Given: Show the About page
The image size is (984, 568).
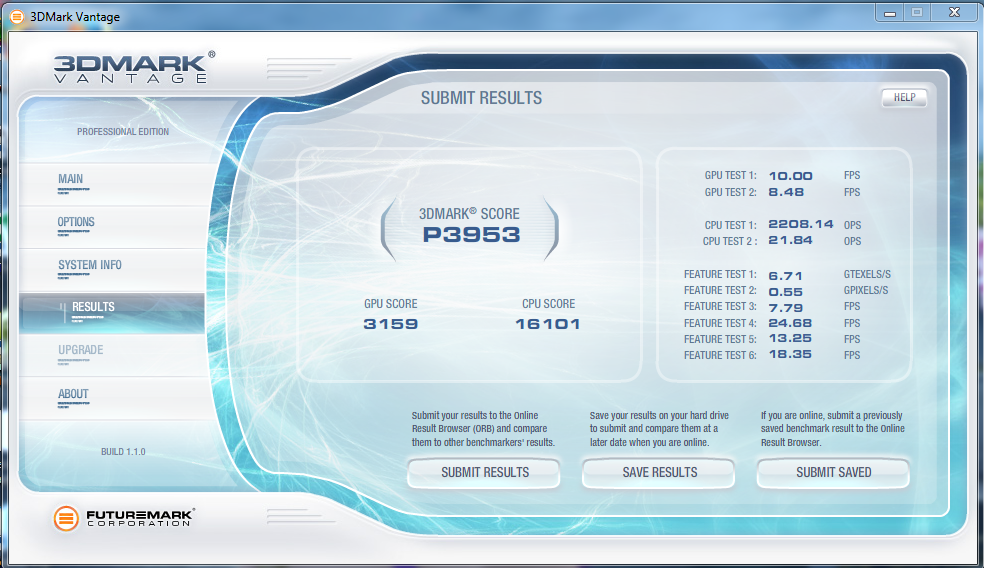Looking at the screenshot, I should pos(73,394).
